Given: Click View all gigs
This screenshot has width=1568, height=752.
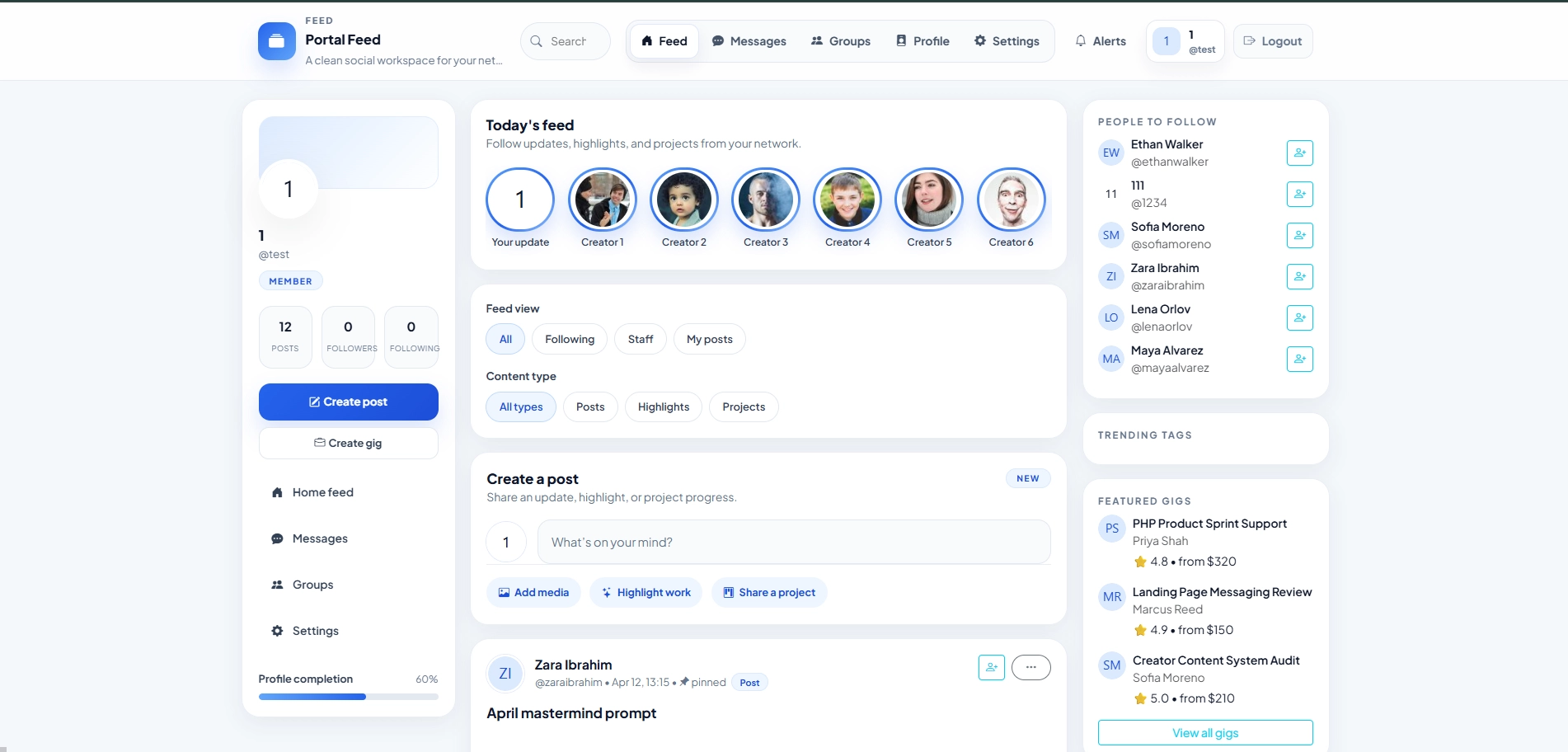Looking at the screenshot, I should pos(1205,733).
